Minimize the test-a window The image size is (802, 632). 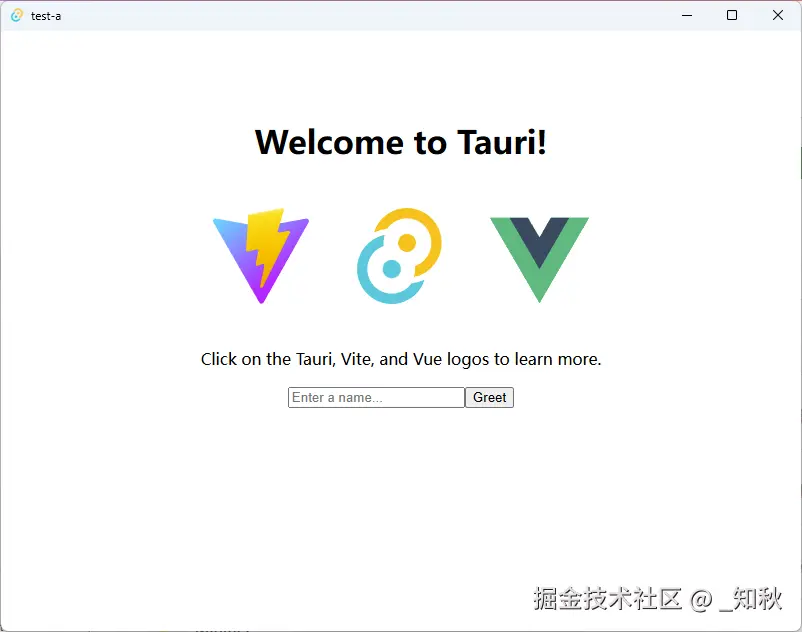(687, 15)
